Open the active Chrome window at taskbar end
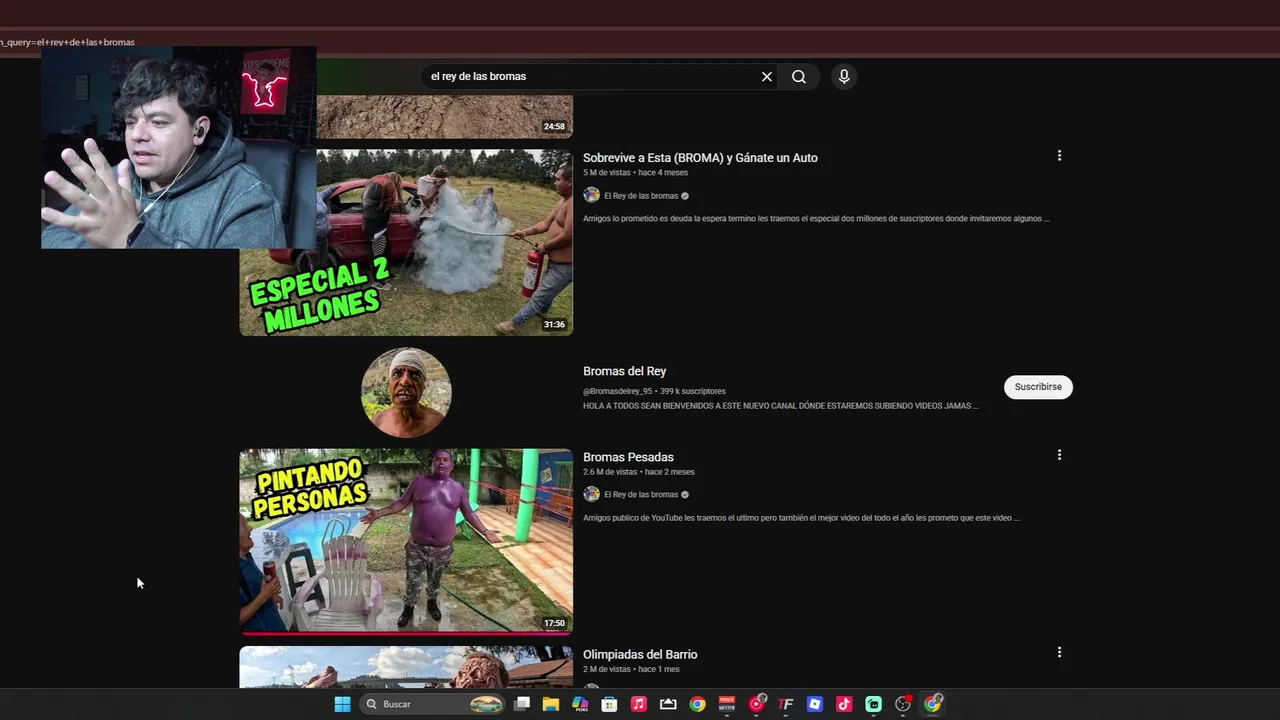This screenshot has width=1280, height=720. [933, 704]
